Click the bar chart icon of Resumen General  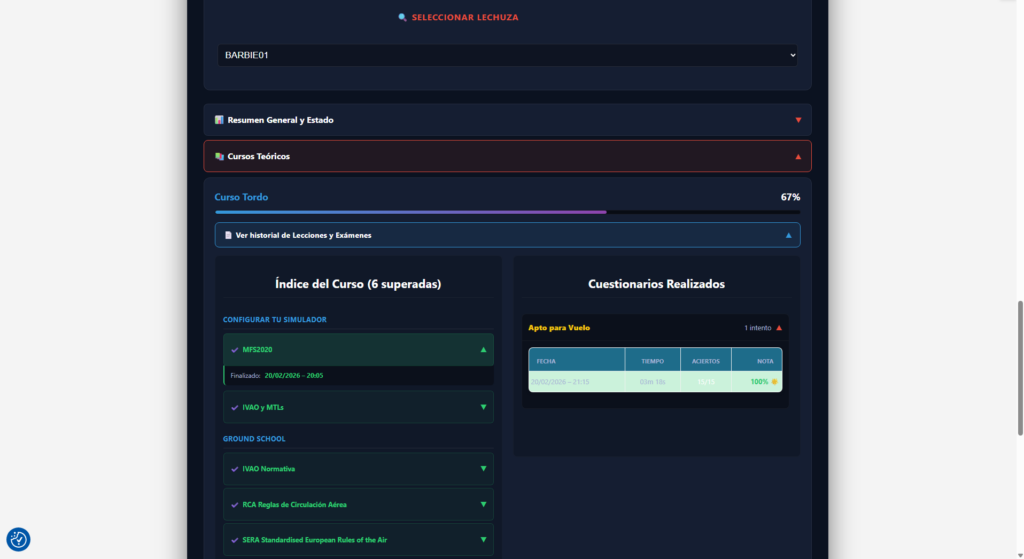[x=219, y=120]
